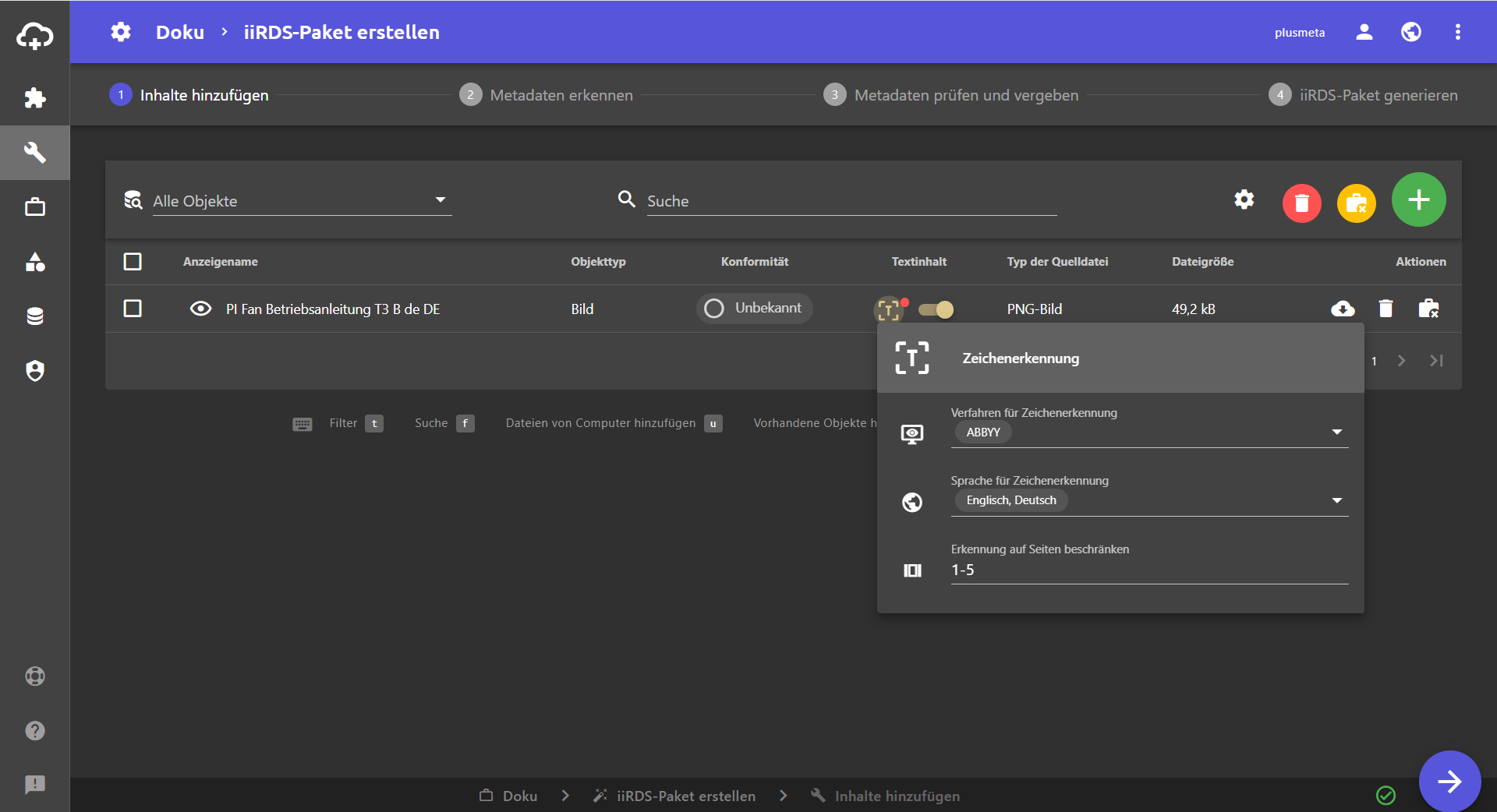Click the Filter shortcut hint

point(356,423)
